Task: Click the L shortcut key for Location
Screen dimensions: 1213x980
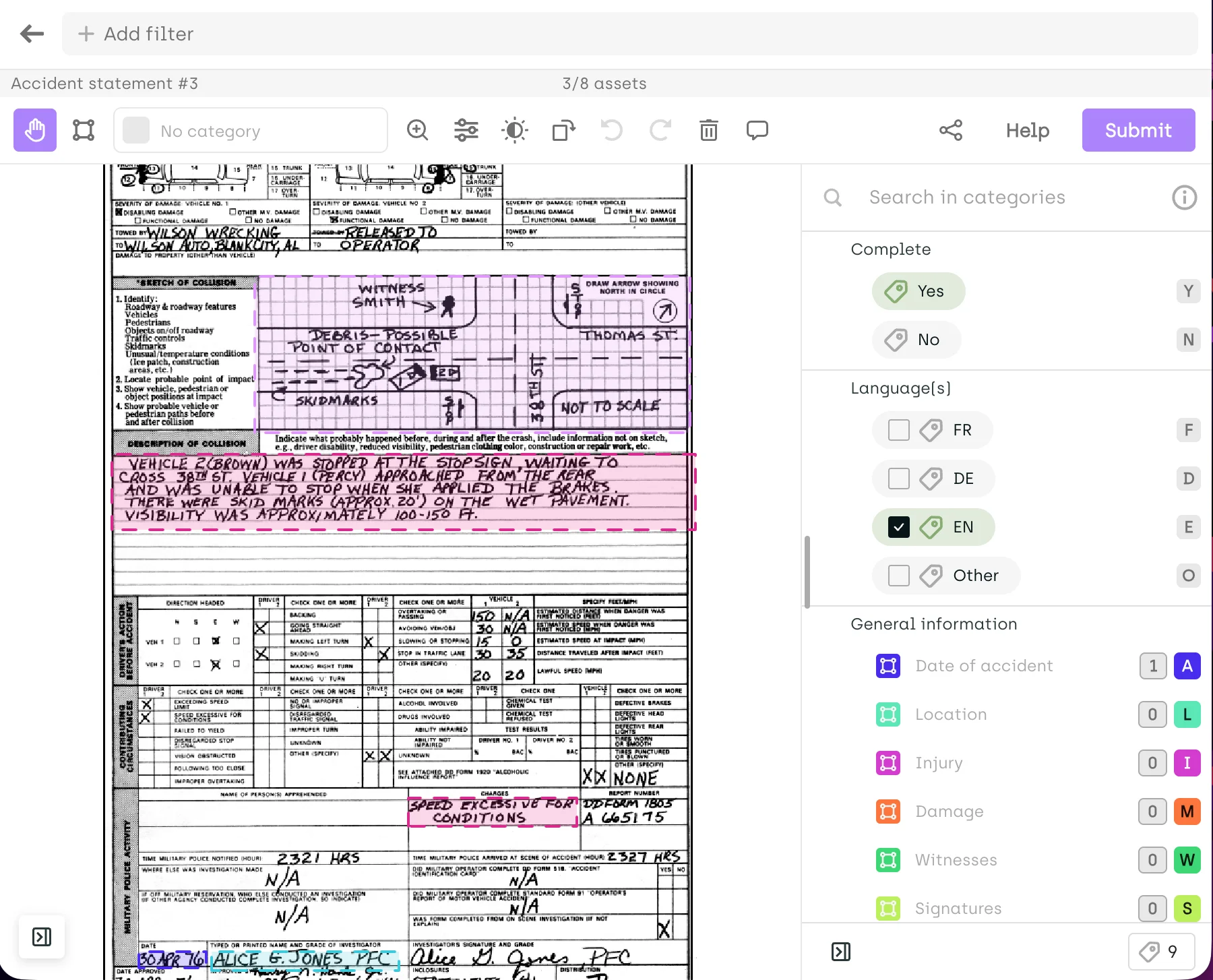Action: 1187,714
